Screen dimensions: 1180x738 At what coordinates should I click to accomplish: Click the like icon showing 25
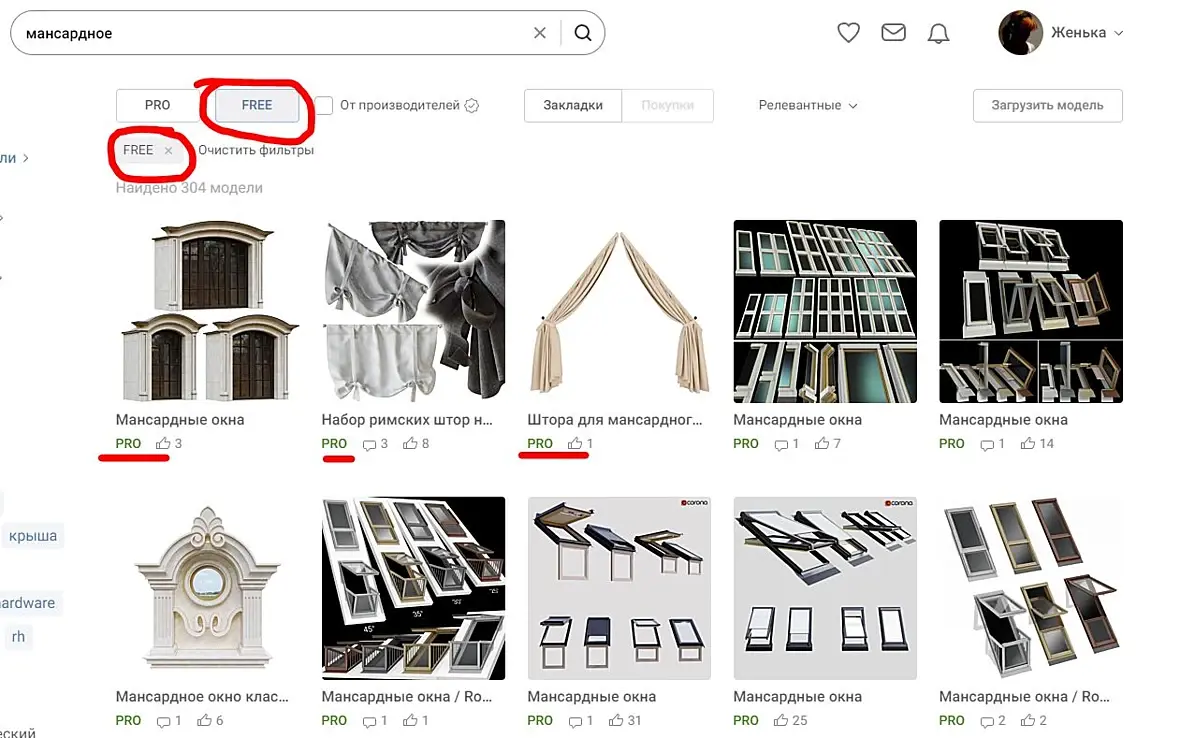click(780, 720)
